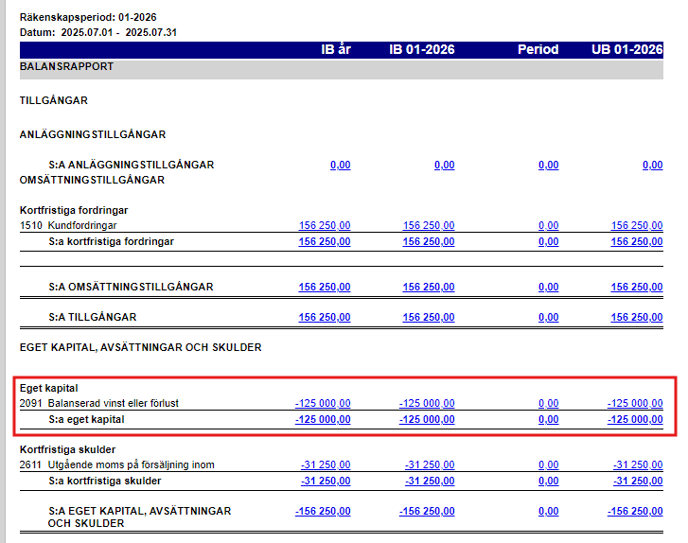Select Period total for S:A EGET KAPITAL, AVSÄTTNINGAR
Viewport: 688px width, 543px height.
[548, 511]
